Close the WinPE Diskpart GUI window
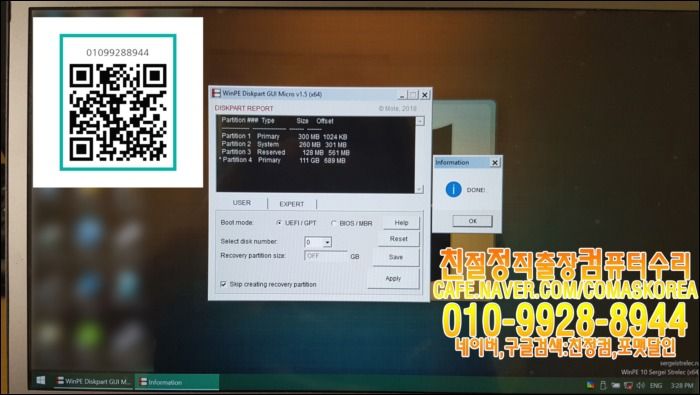This screenshot has width=700, height=395. click(425, 95)
